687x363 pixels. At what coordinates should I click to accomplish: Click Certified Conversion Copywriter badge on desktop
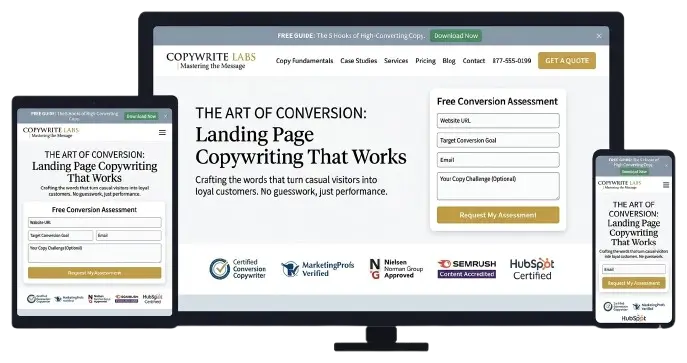click(x=237, y=269)
